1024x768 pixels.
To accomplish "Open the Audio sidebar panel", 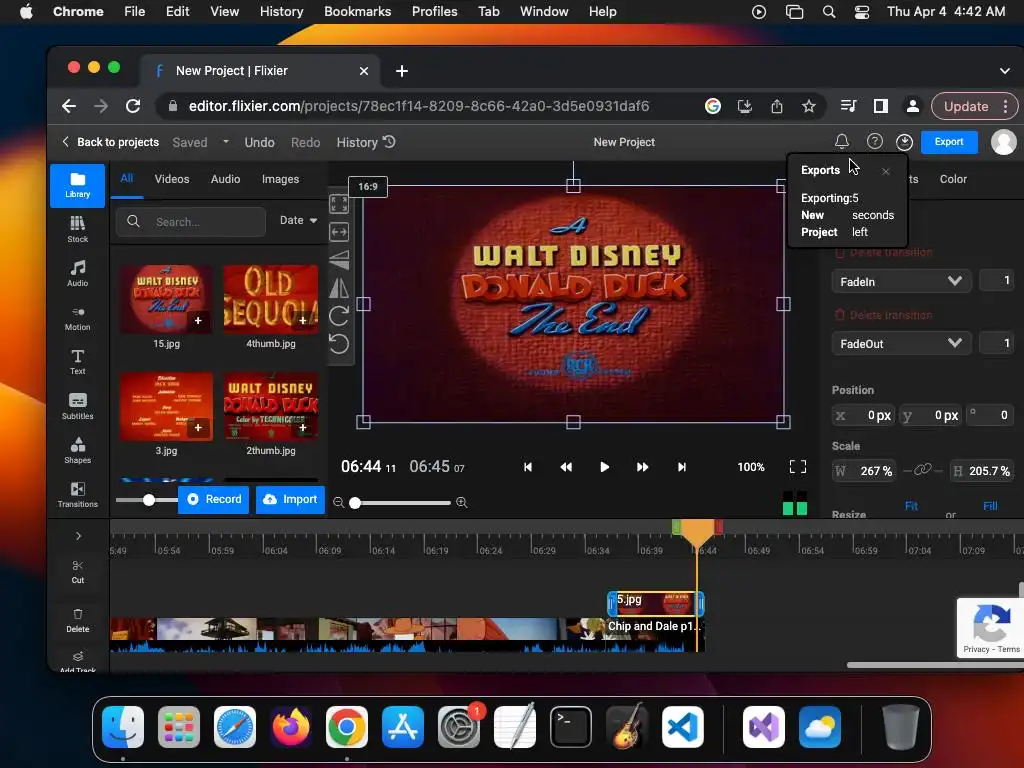I will pos(77,273).
